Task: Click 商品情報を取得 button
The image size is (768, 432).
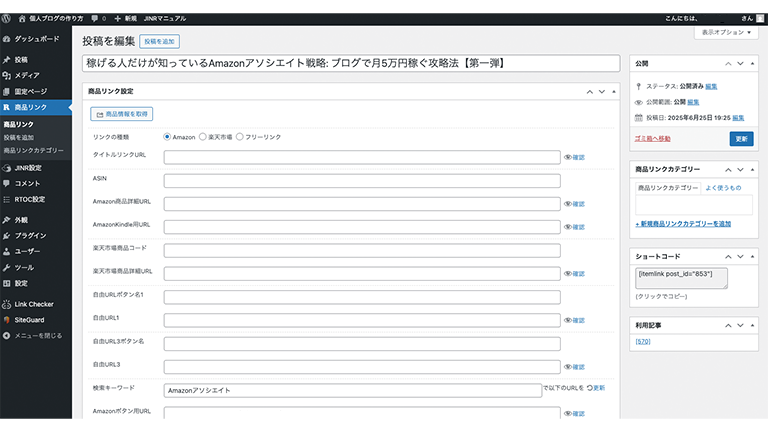Action: pos(121,114)
